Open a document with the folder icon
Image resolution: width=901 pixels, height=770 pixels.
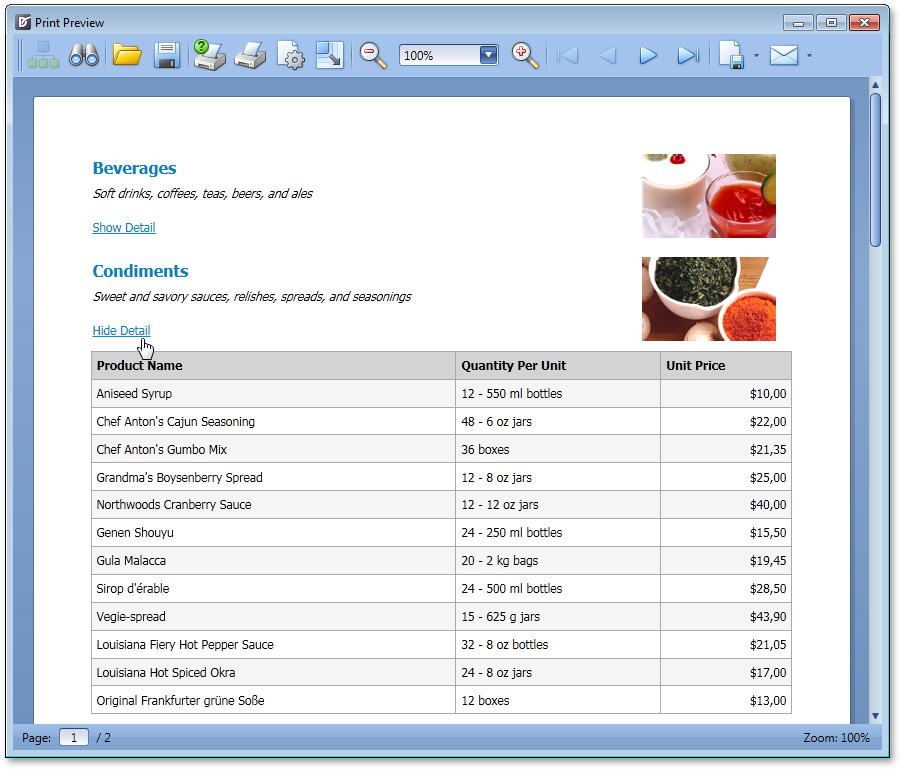tap(127, 55)
